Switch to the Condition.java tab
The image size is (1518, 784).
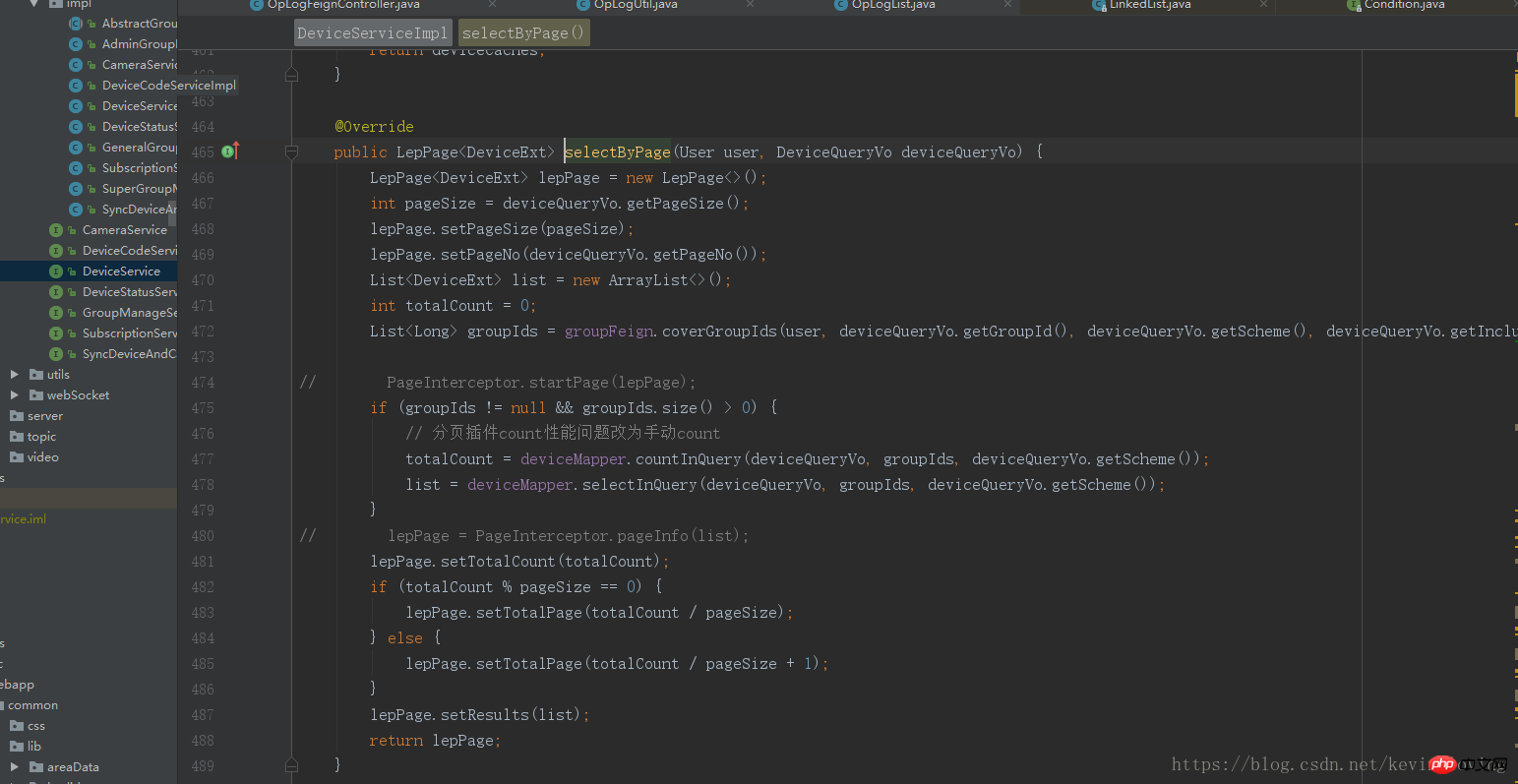pyautogui.click(x=1404, y=4)
